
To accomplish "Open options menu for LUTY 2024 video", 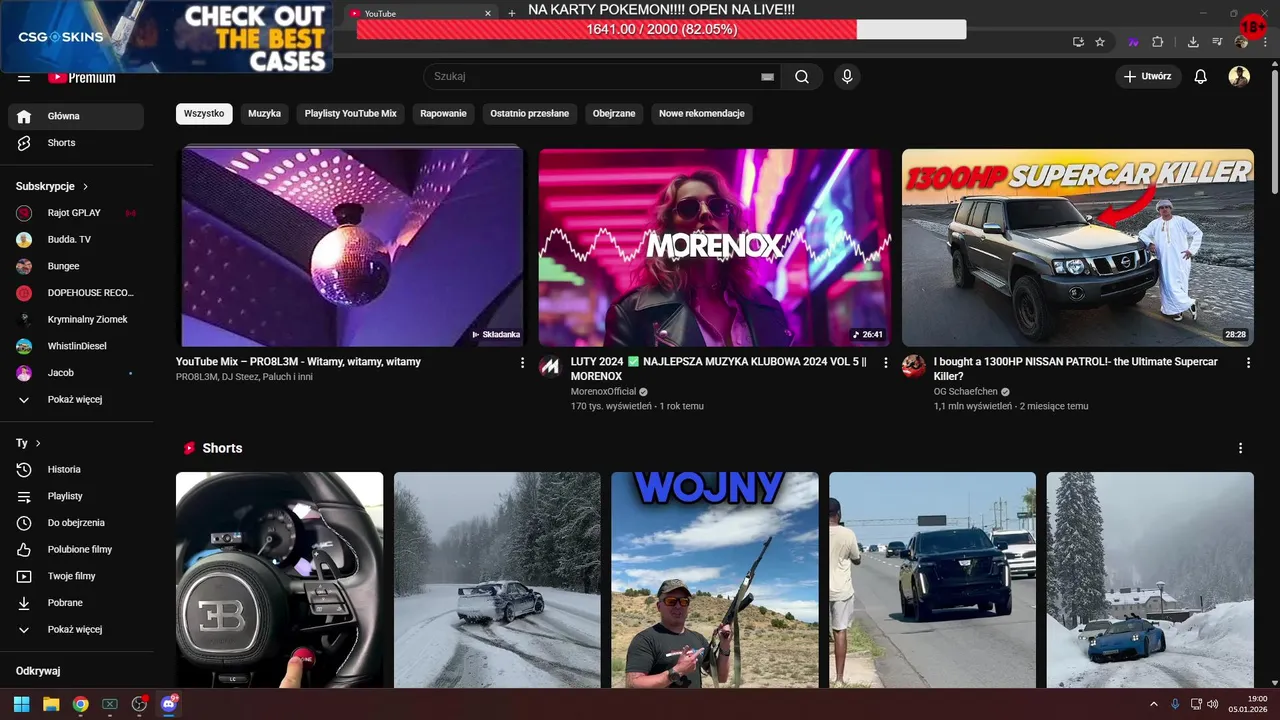I will coord(885,363).
